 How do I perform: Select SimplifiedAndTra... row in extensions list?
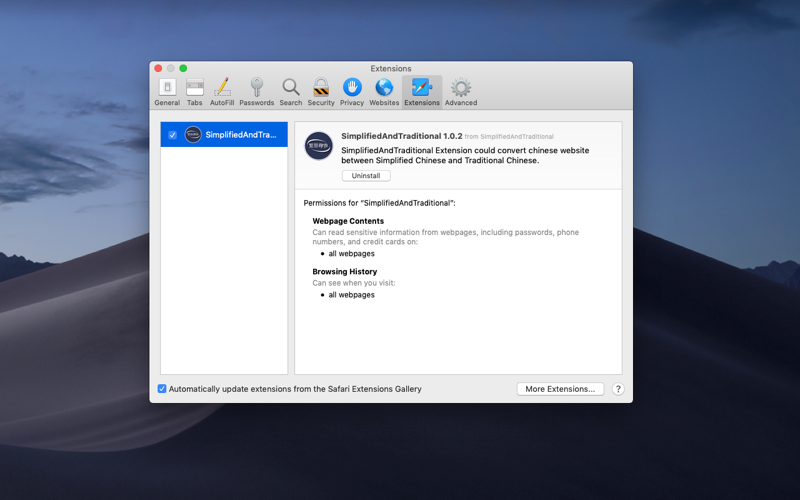pyautogui.click(x=224, y=135)
